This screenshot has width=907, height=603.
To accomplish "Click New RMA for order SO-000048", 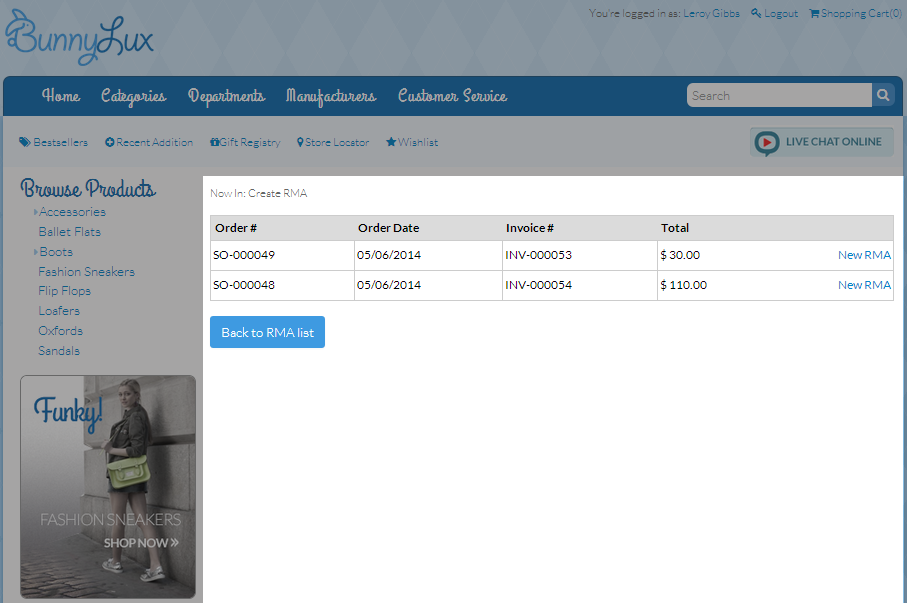I will point(863,285).
